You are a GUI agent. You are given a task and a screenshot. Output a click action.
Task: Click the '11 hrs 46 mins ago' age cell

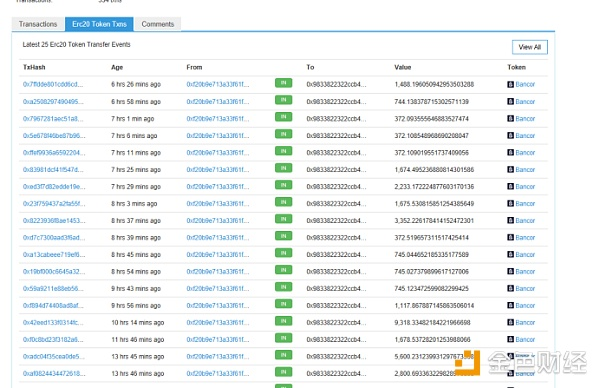click(x=137, y=339)
